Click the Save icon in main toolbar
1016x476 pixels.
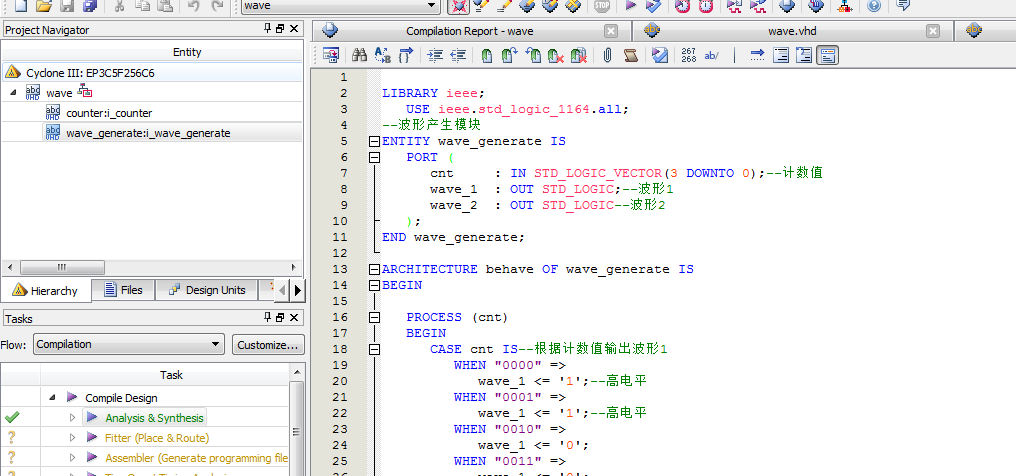pyautogui.click(x=66, y=6)
